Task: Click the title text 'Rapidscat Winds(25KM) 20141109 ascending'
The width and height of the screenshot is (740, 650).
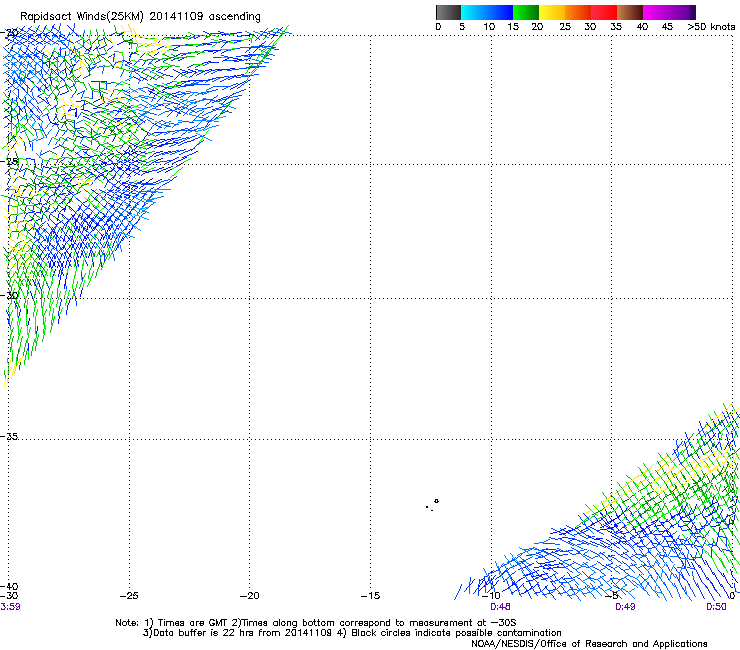Action: tap(140, 17)
